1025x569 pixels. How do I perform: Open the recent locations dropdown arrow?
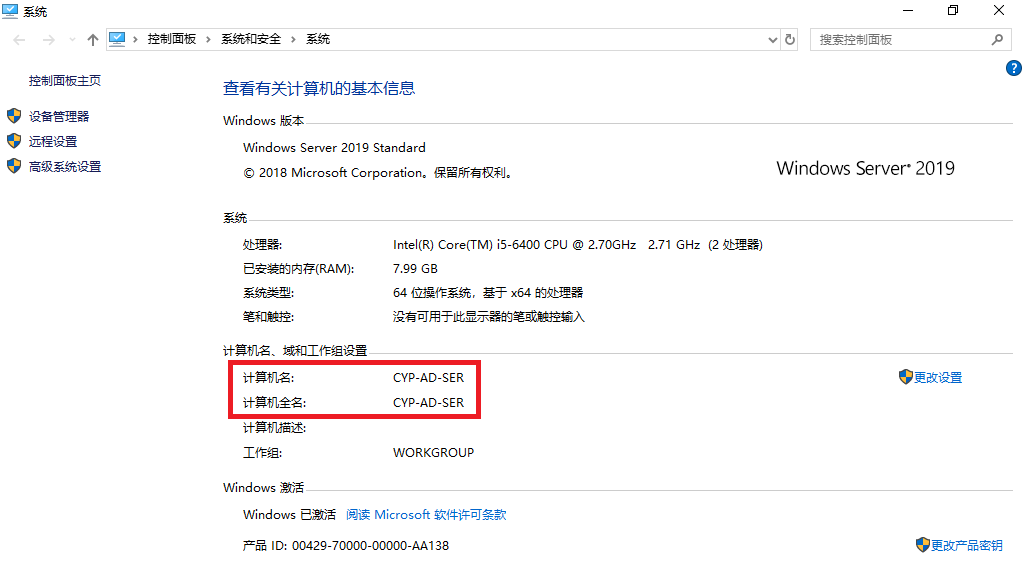coord(72,40)
